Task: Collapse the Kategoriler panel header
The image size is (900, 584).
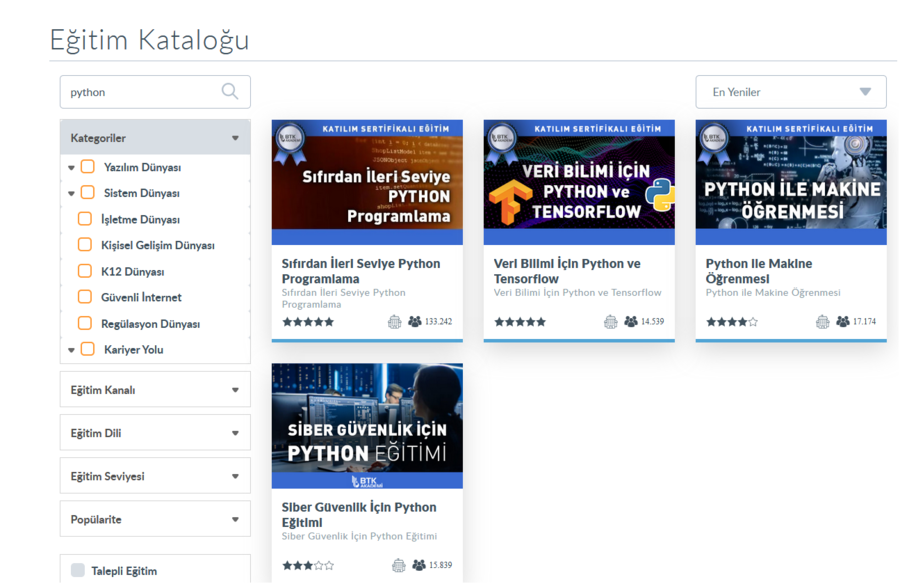Action: pos(155,138)
